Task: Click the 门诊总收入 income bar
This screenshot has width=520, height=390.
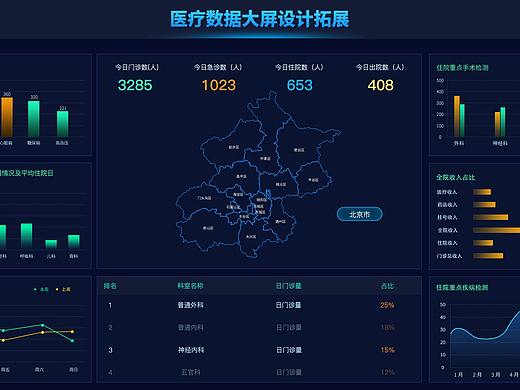Action: click(488, 256)
